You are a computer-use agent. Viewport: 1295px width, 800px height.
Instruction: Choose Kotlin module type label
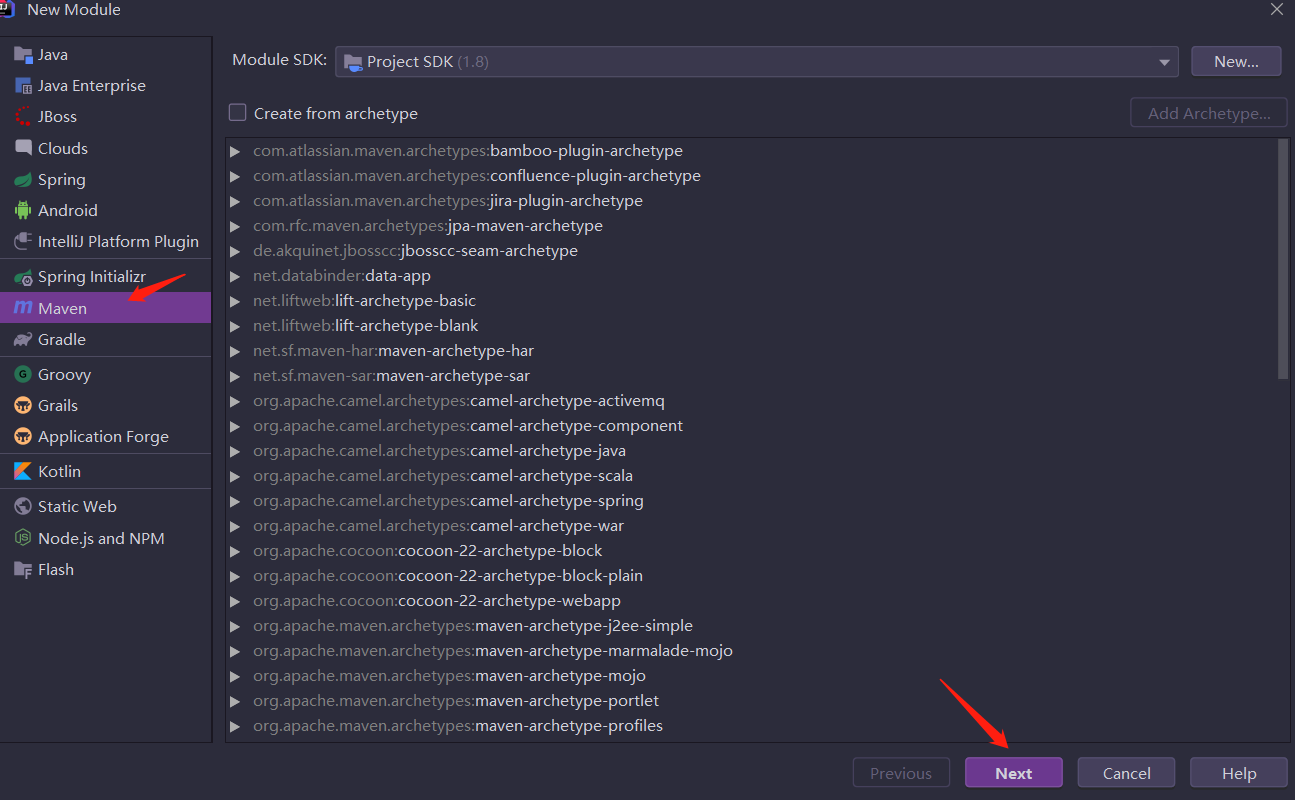(x=59, y=472)
